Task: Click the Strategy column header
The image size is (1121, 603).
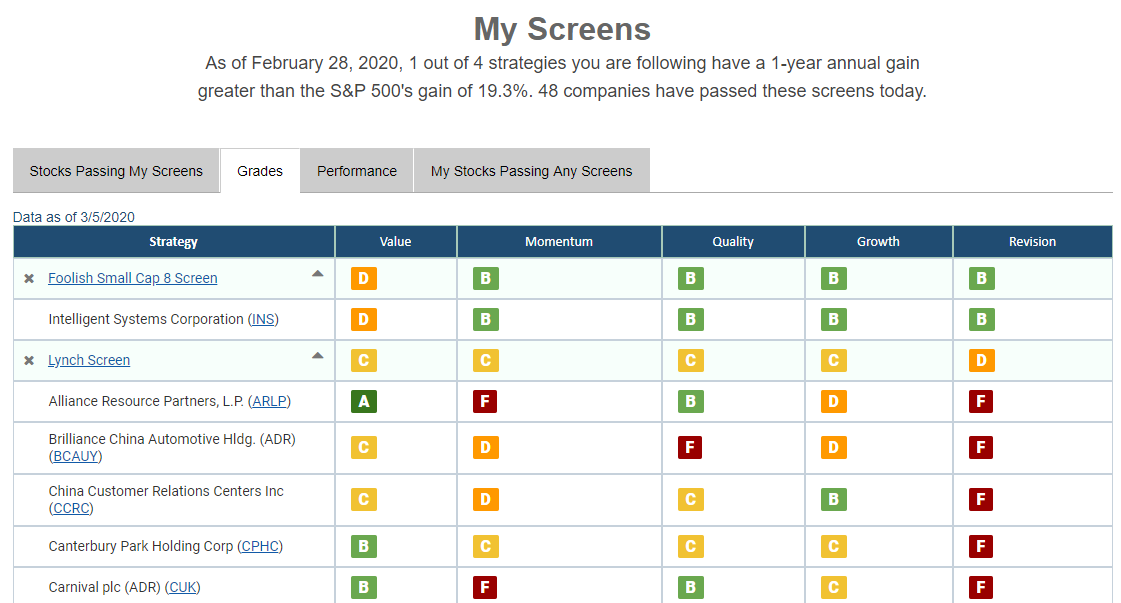Action: click(174, 242)
